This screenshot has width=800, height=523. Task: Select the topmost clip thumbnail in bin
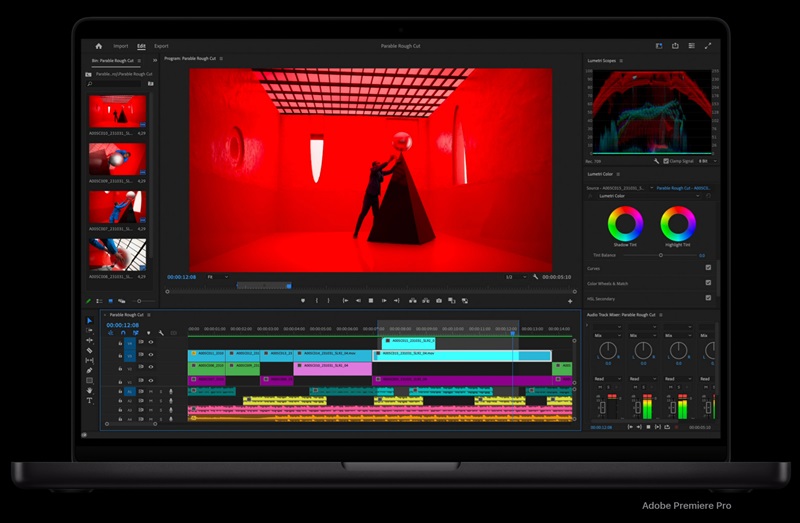117,111
